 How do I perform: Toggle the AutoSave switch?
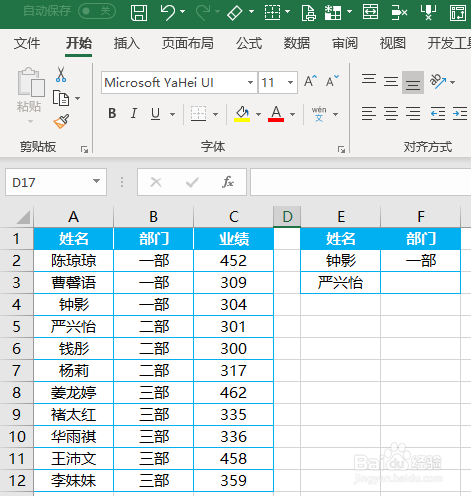(x=97, y=11)
